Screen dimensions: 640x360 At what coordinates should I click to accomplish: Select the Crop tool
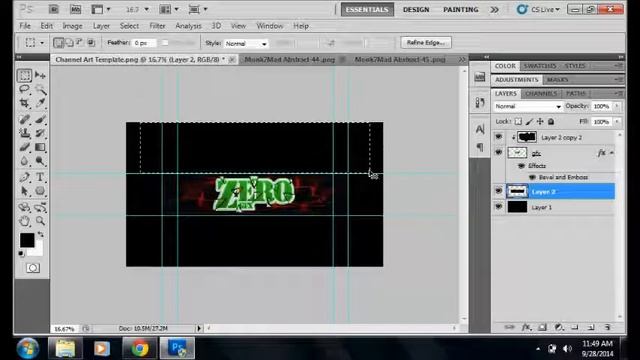click(24, 103)
